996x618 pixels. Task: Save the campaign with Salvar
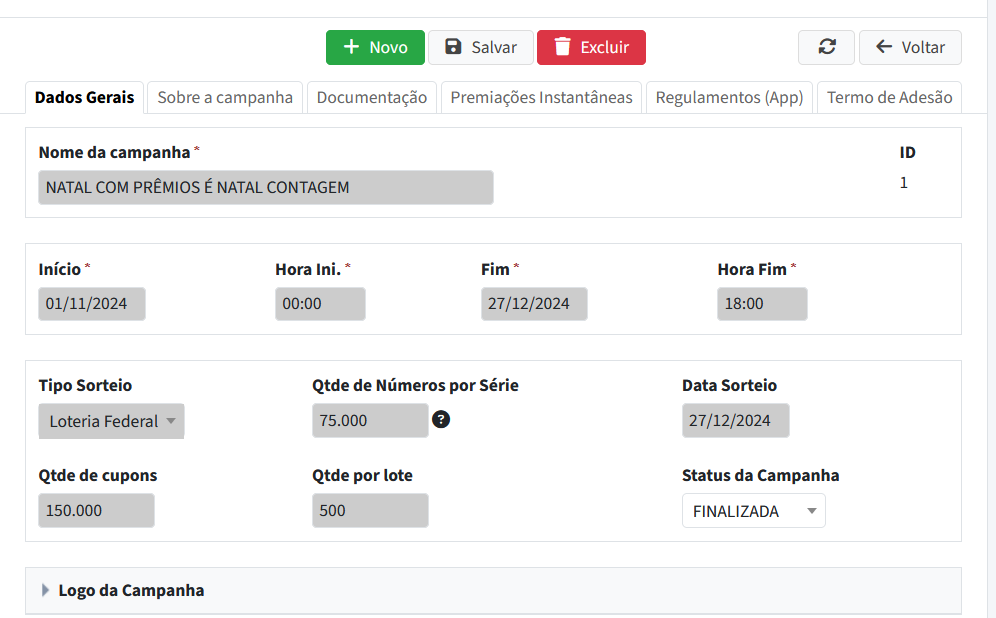click(x=480, y=47)
